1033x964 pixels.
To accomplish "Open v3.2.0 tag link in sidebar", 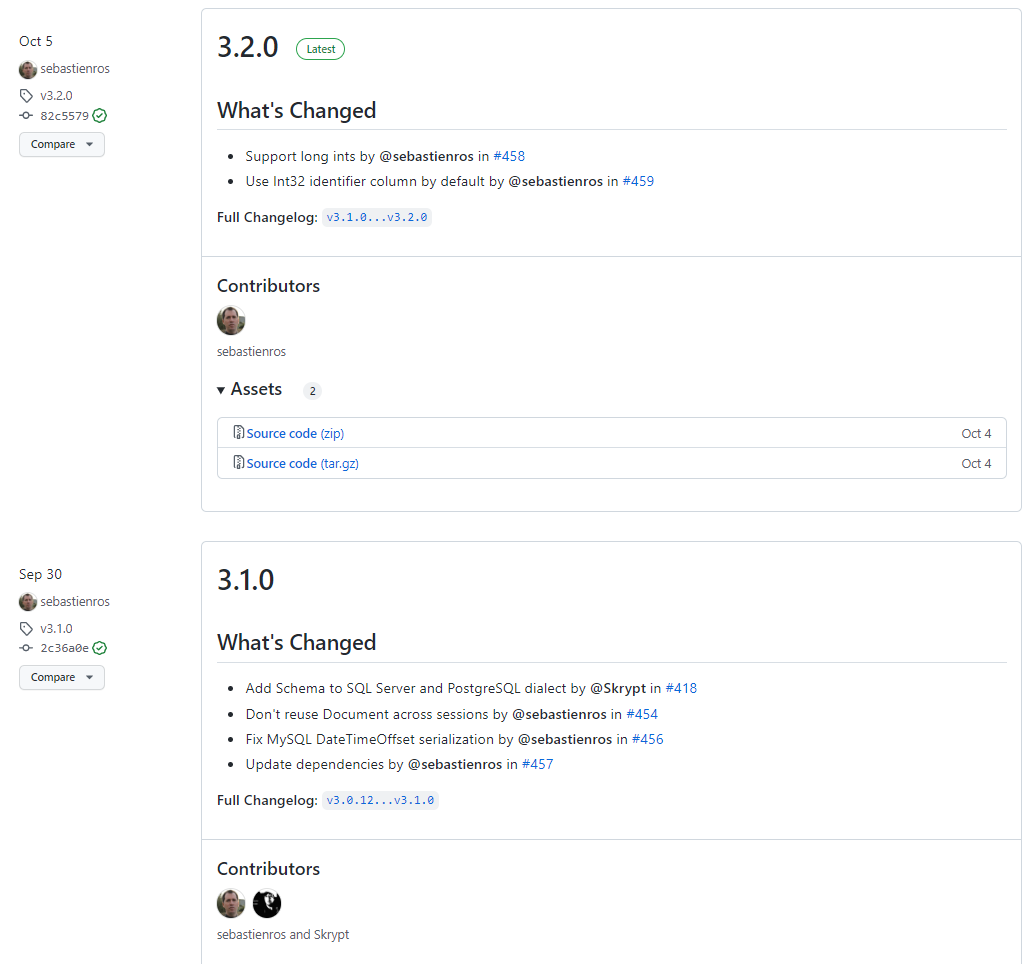I will (56, 96).
